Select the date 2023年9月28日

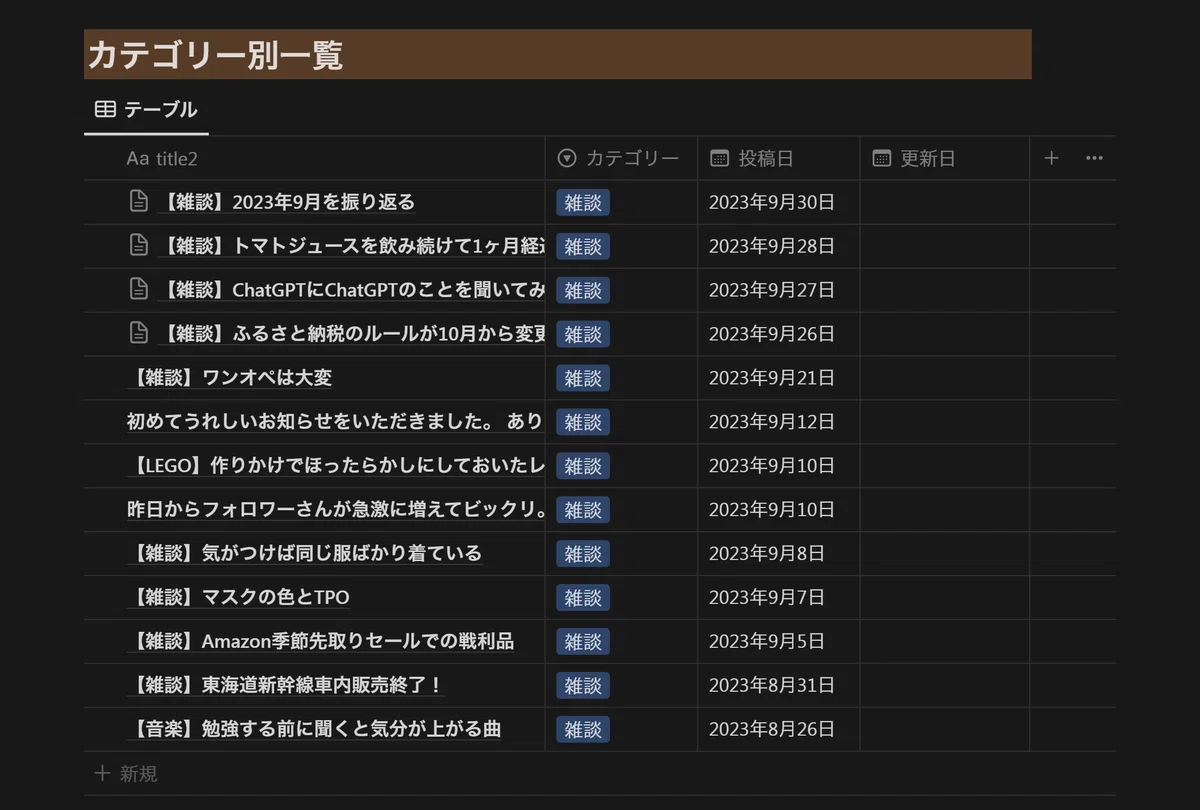pyautogui.click(x=771, y=246)
